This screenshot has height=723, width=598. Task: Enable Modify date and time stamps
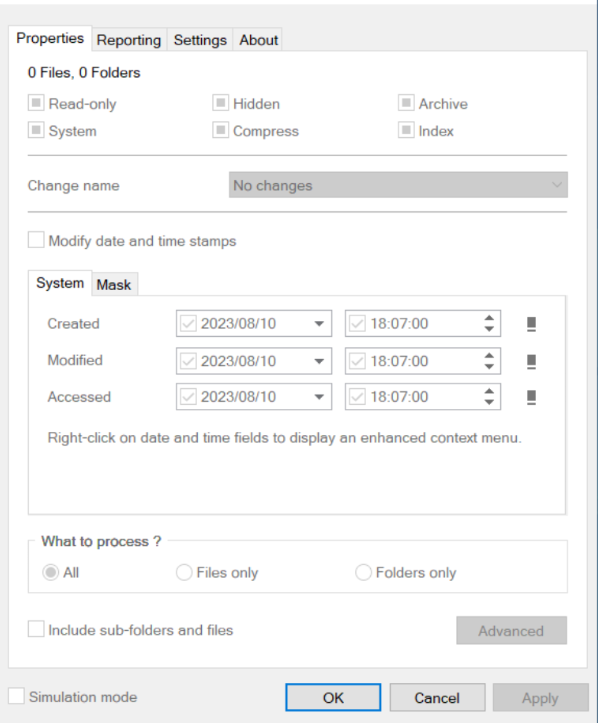[36, 240]
